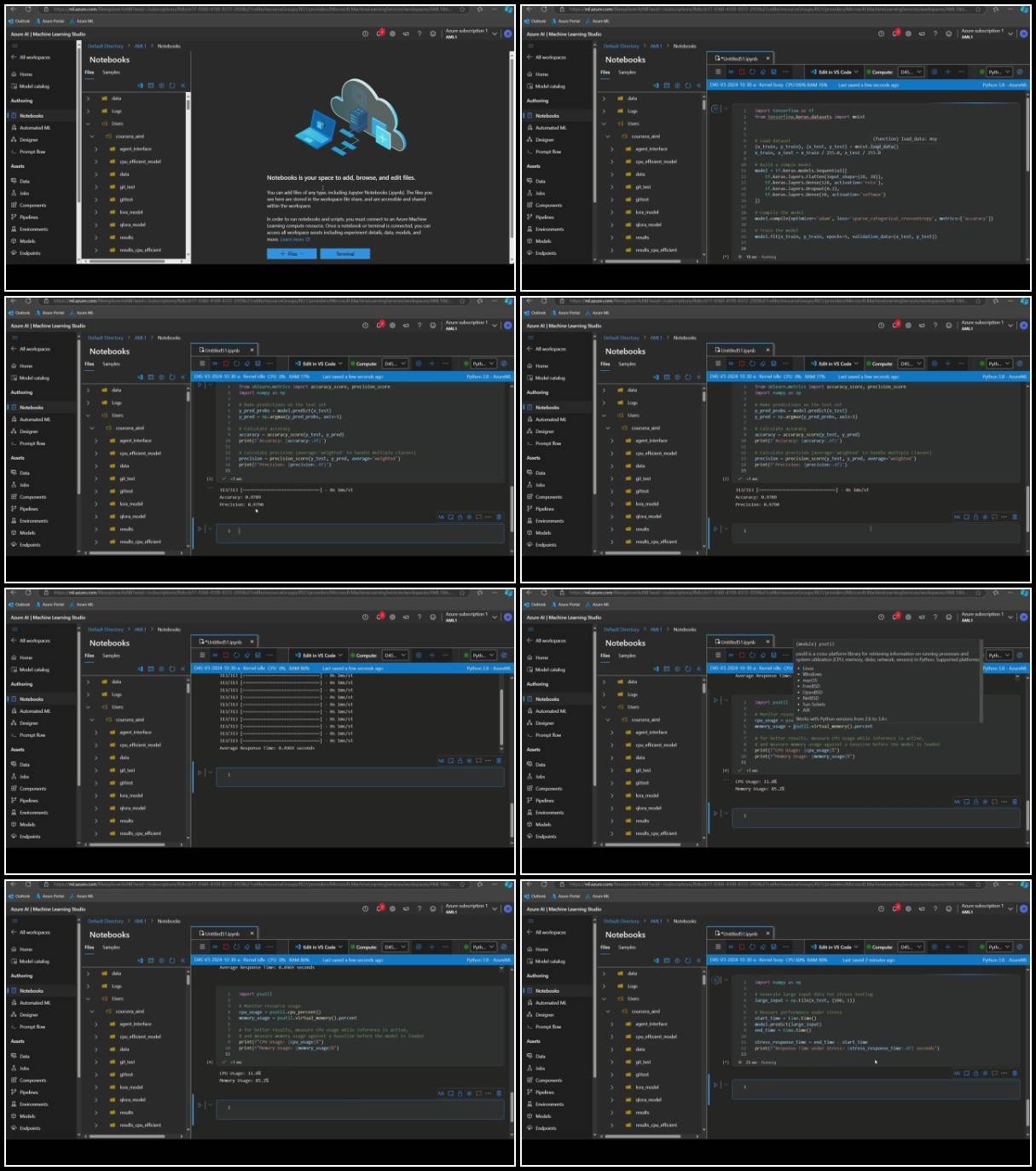Click Edit in VS Code in the MNIST-code frame
Viewport: 1036px width, 1171px height.
click(x=835, y=72)
